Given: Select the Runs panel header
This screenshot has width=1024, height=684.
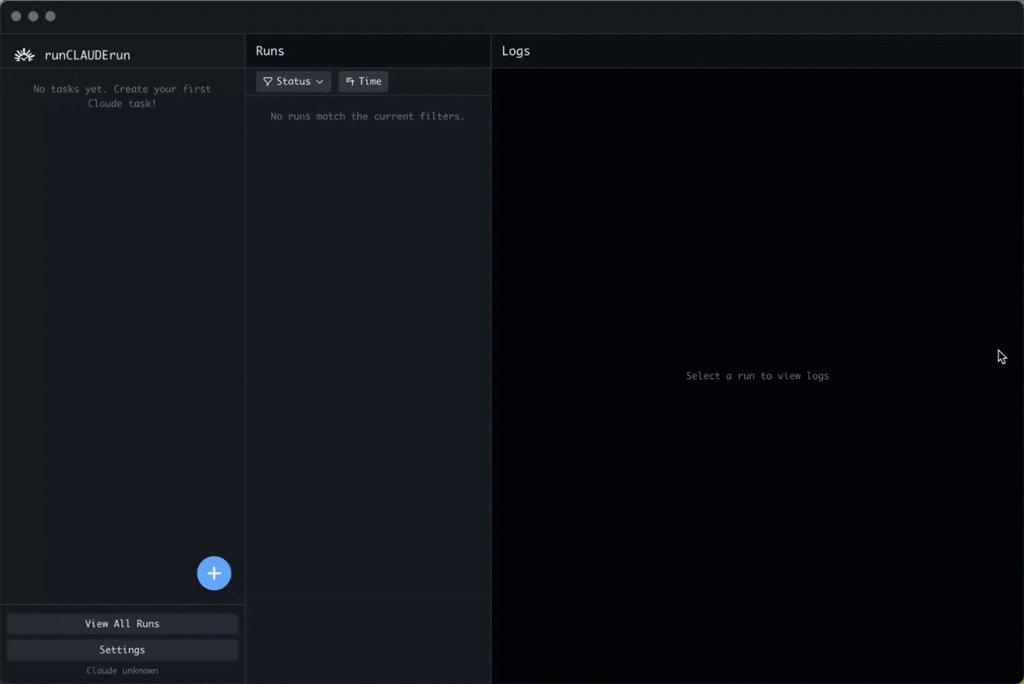Looking at the screenshot, I should pos(270,51).
